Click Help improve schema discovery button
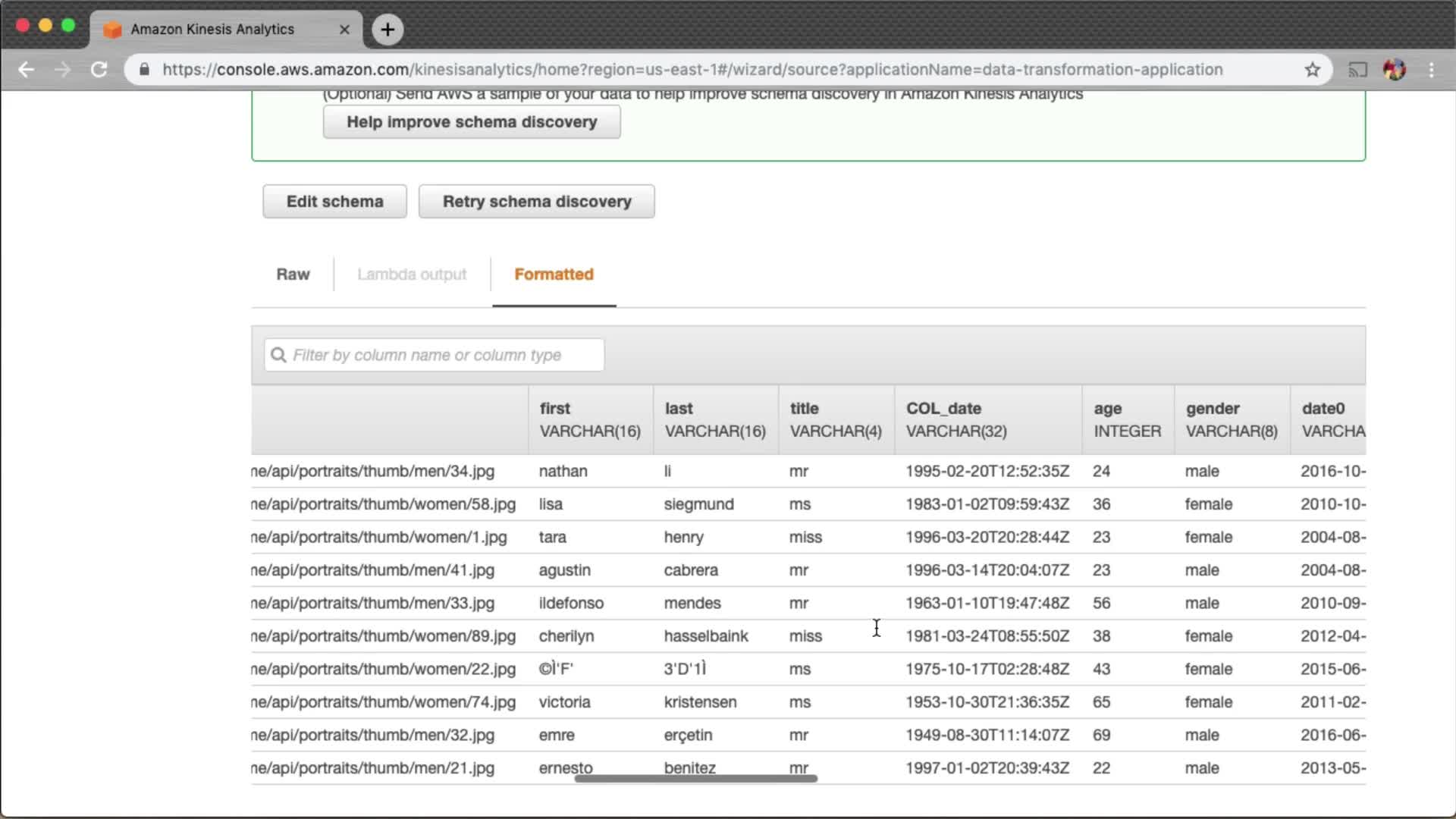The width and height of the screenshot is (1456, 819). coord(472,122)
